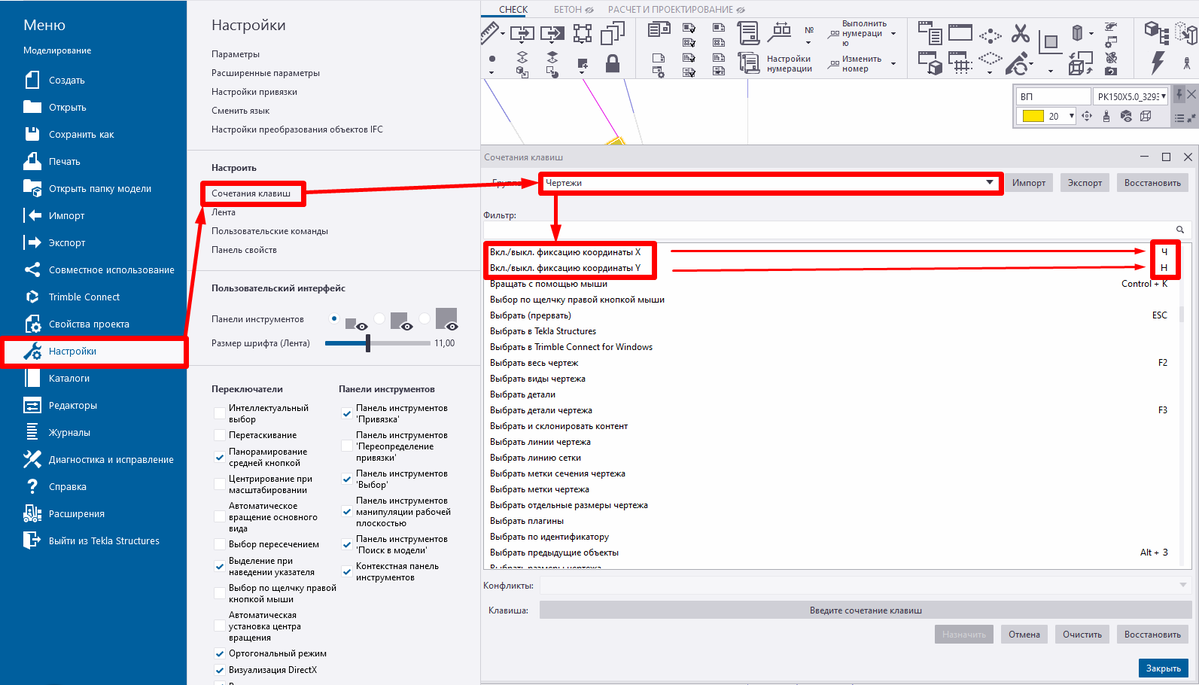Toggle the Визуализация DirectX checkbox
This screenshot has width=1199, height=685.
pos(219,670)
